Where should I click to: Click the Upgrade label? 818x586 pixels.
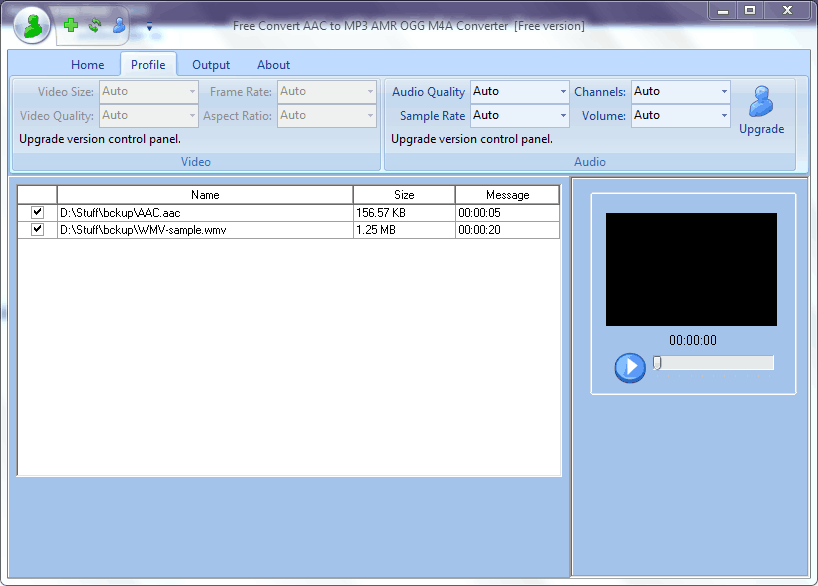click(x=761, y=129)
